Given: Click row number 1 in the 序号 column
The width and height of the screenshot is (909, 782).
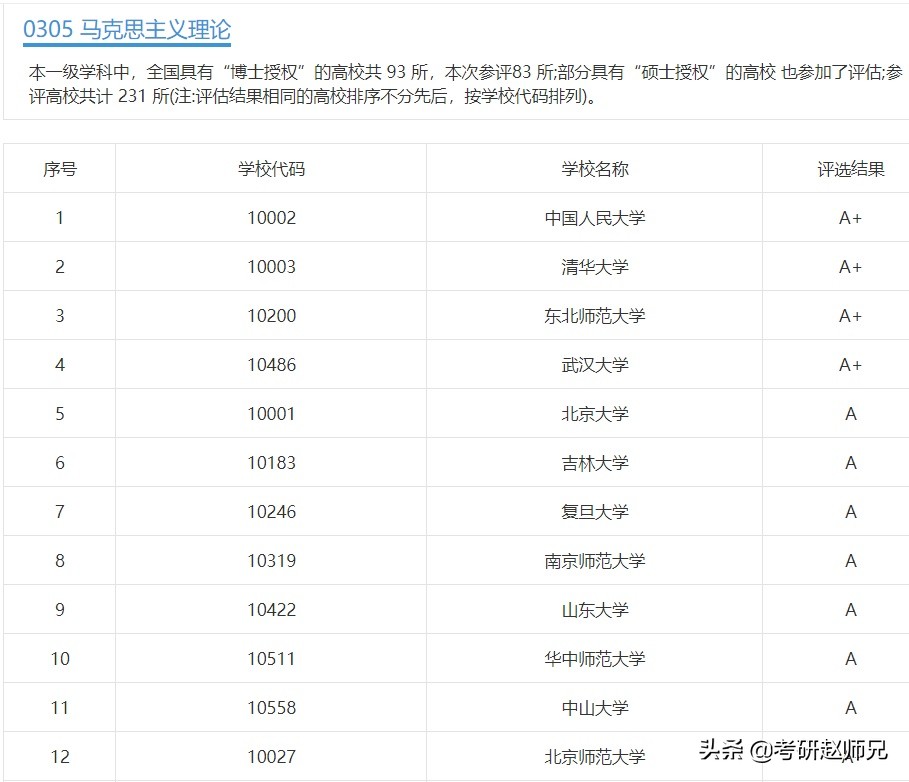Looking at the screenshot, I should pos(59,218).
